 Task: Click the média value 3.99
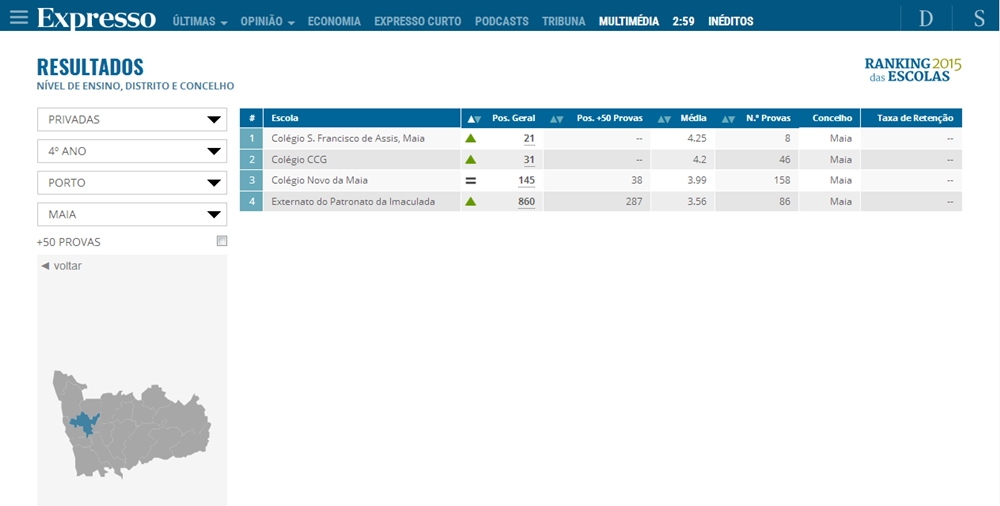point(696,181)
